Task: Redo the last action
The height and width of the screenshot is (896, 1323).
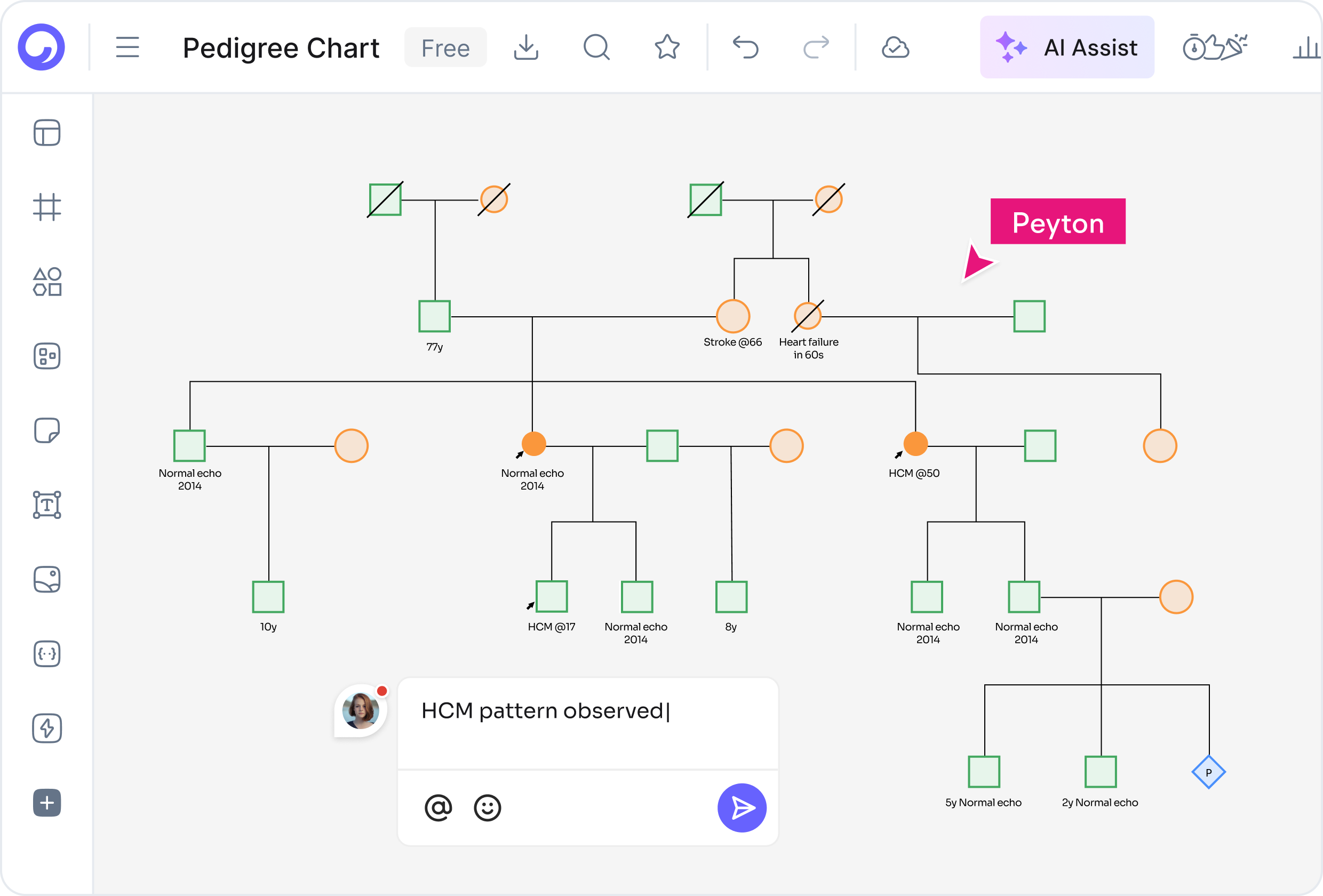Action: click(x=816, y=47)
